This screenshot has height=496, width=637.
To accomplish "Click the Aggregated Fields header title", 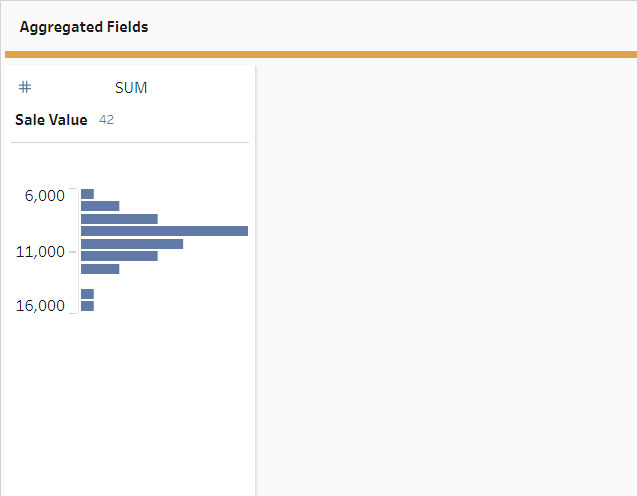I will (x=84, y=27).
